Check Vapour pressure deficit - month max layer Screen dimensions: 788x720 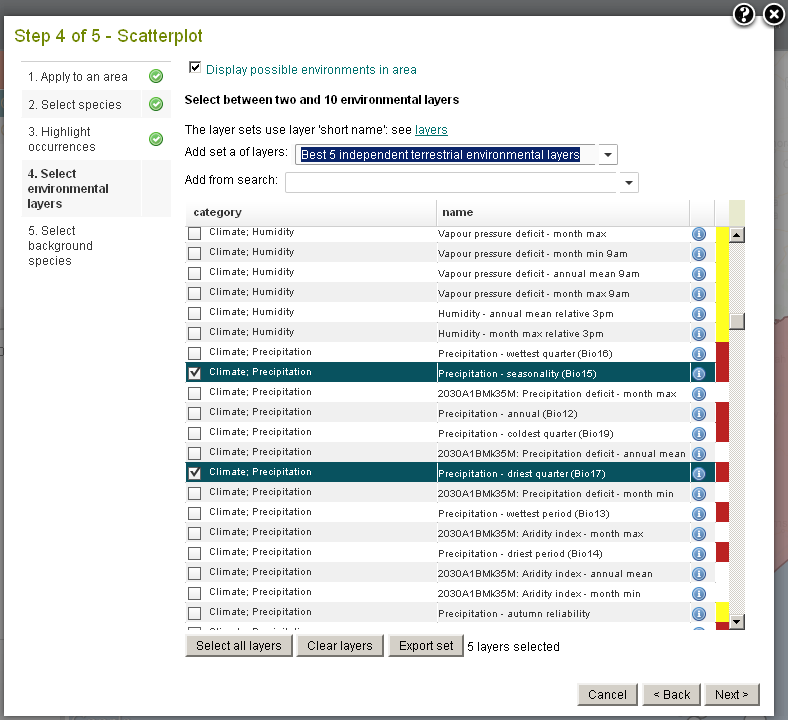pyautogui.click(x=194, y=234)
